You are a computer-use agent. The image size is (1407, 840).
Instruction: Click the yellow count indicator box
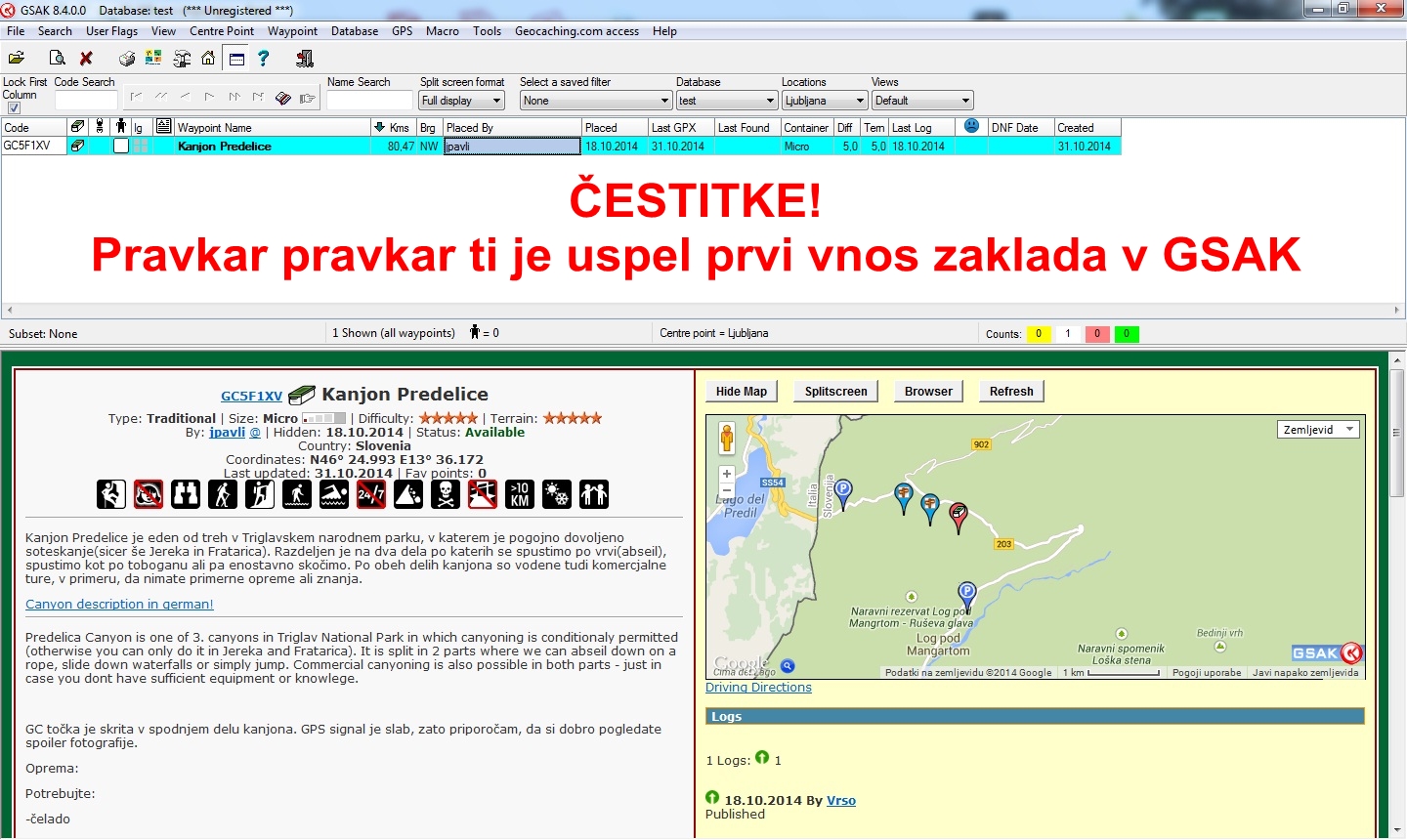1039,334
